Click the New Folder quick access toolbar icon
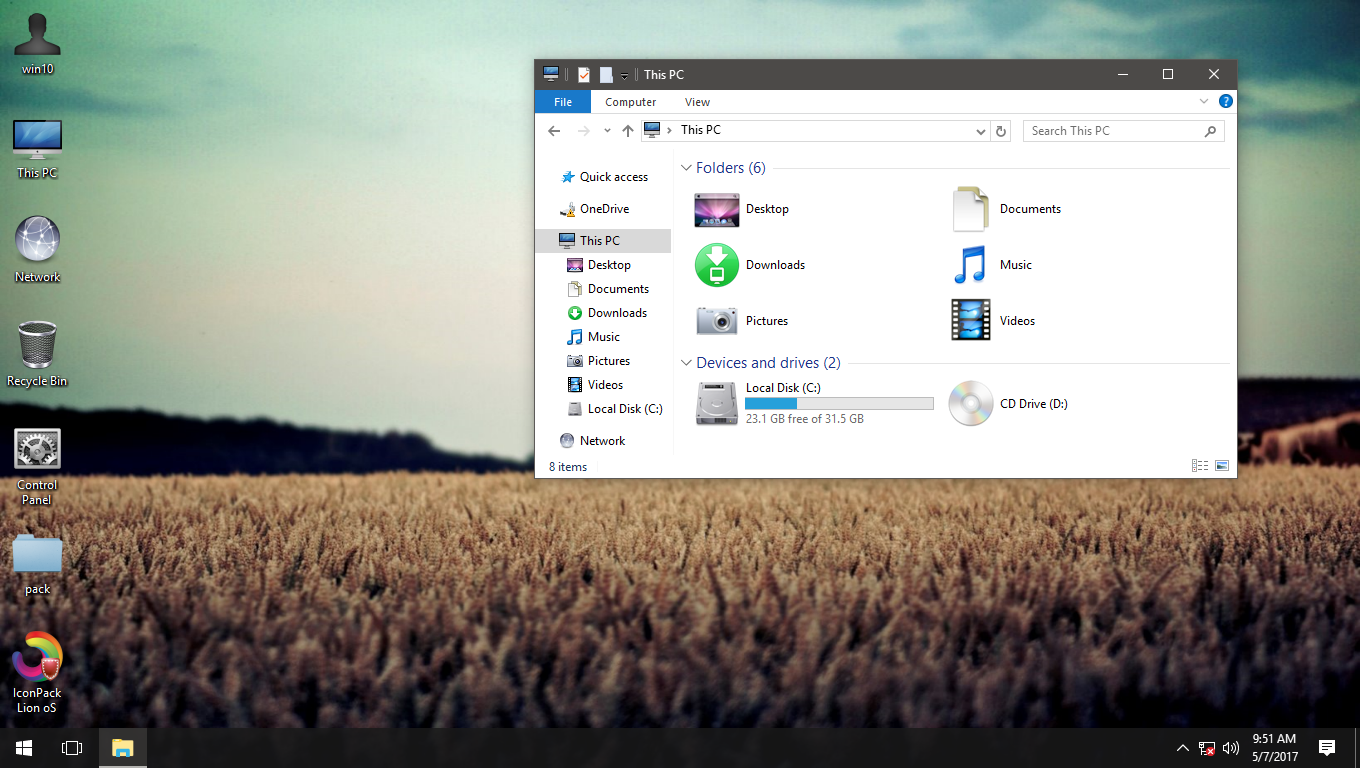Image resolution: width=1360 pixels, height=768 pixels. tap(606, 74)
